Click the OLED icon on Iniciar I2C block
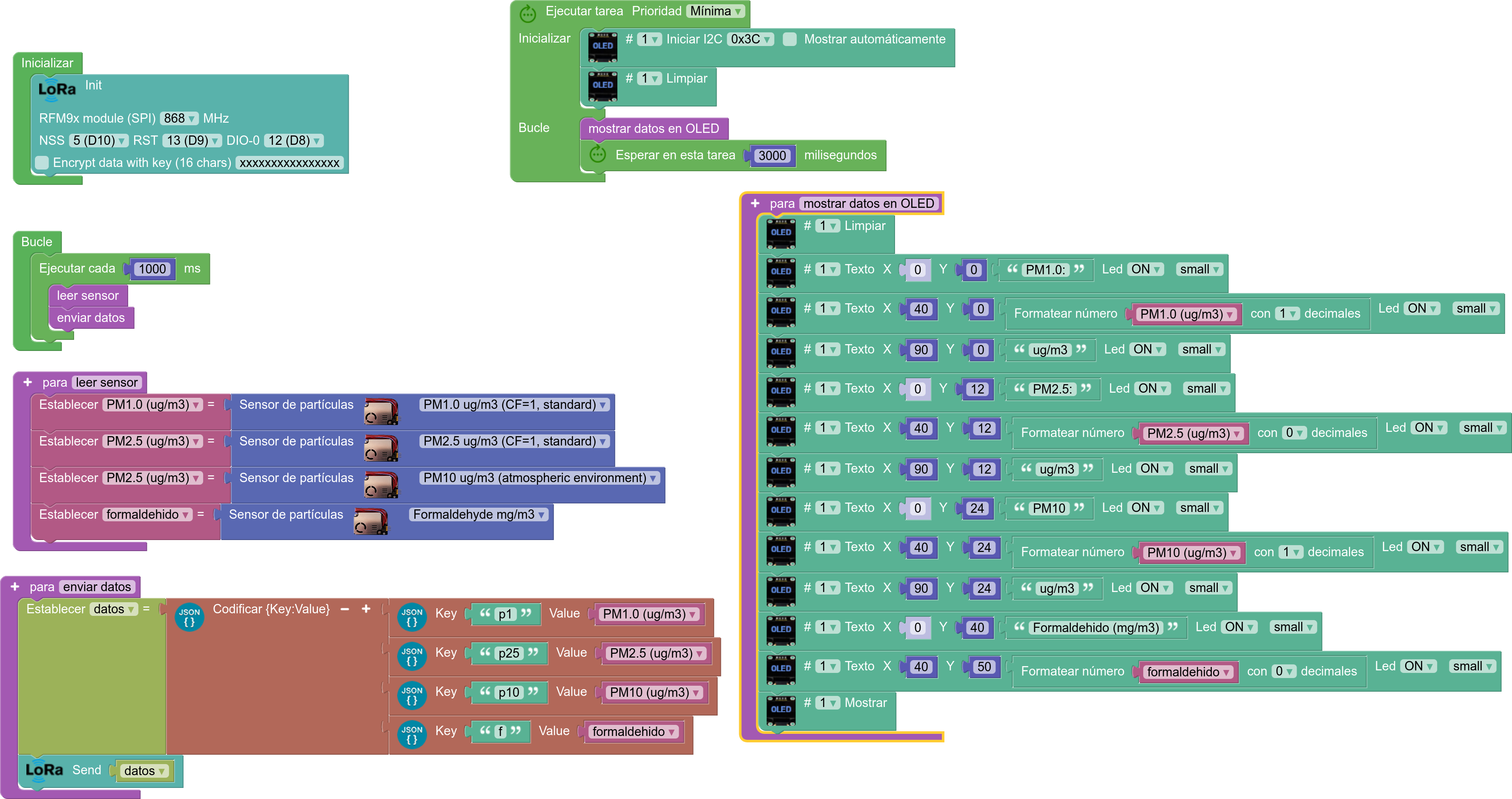The image size is (1512, 799). point(603,47)
